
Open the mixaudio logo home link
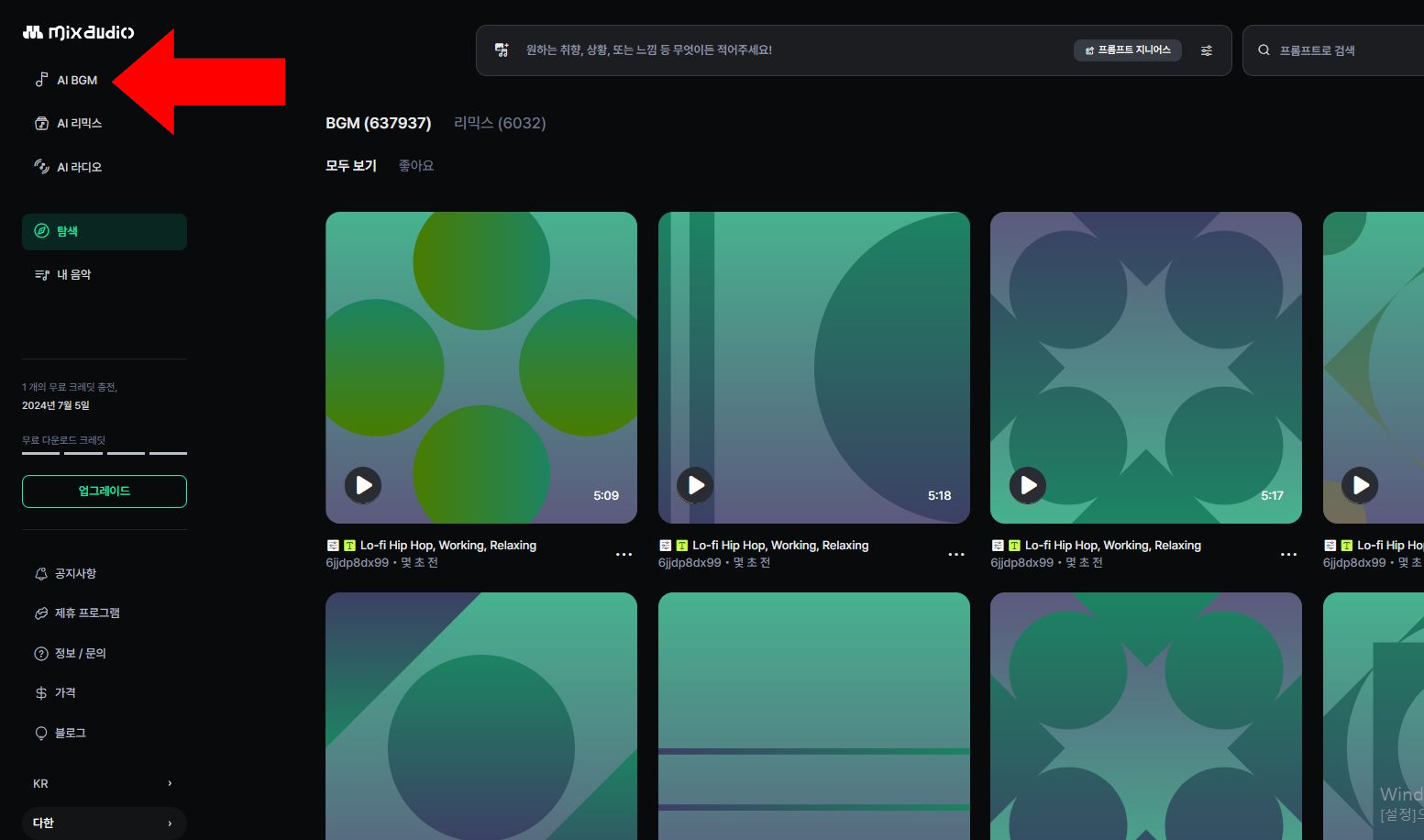(x=78, y=32)
